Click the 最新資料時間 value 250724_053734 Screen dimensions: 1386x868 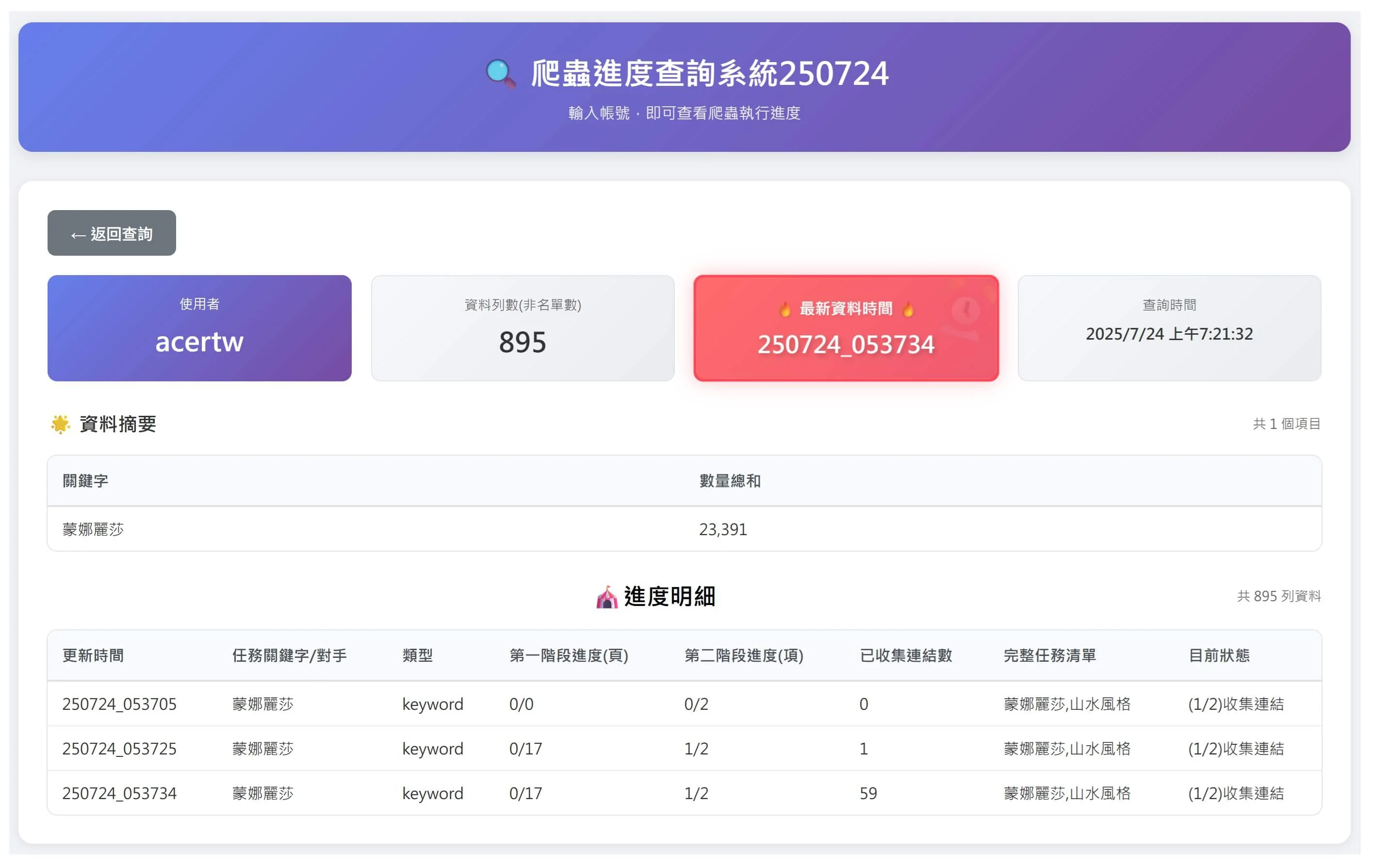(x=846, y=344)
